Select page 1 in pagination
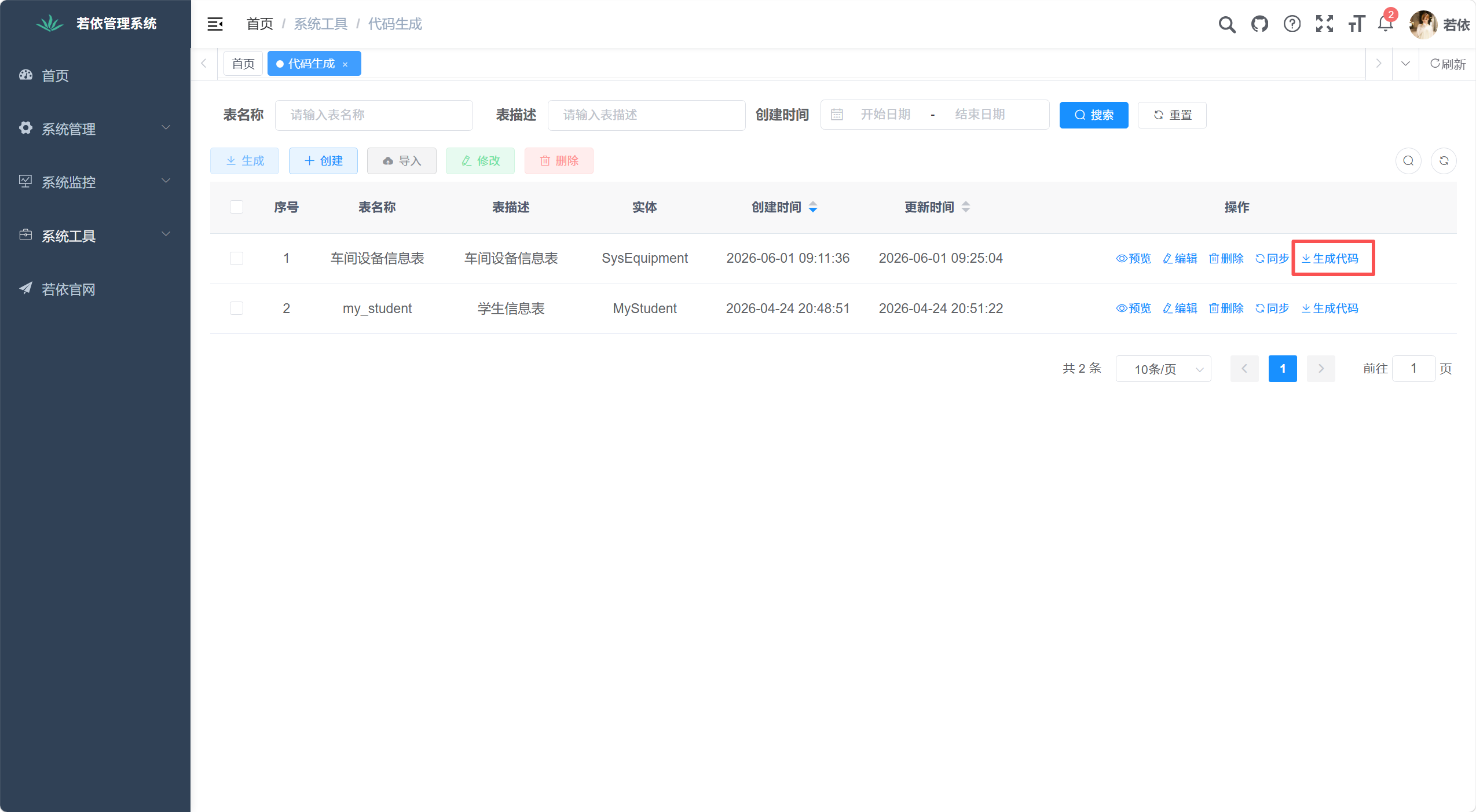Image resolution: width=1476 pixels, height=812 pixels. (1283, 369)
